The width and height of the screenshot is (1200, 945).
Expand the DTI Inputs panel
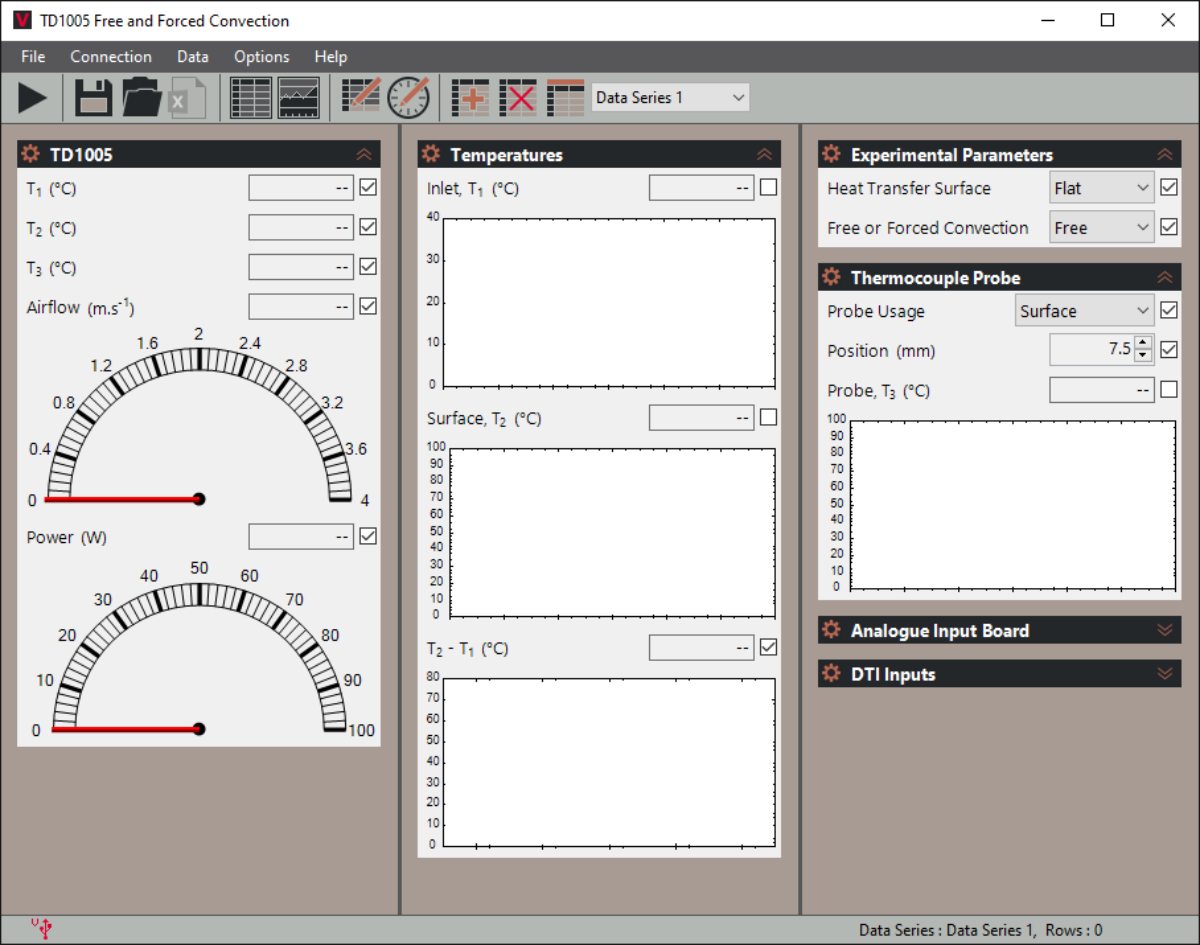[x=1165, y=673]
